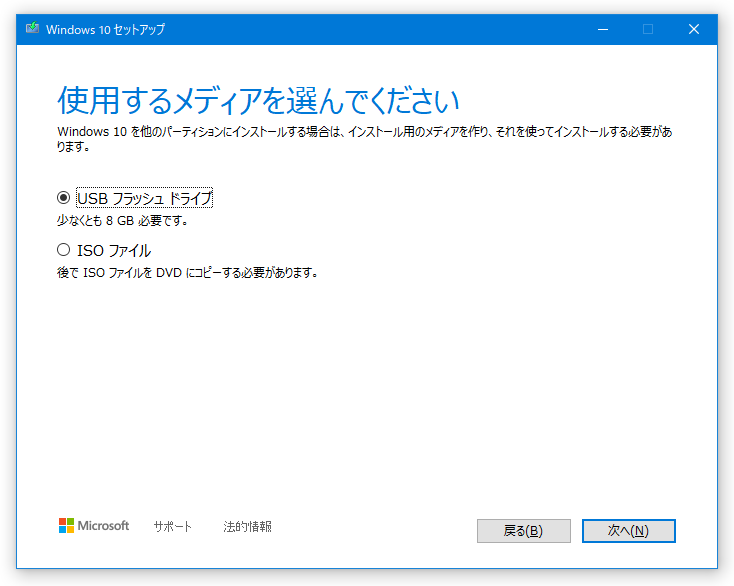Image resolution: width=734 pixels, height=586 pixels.
Task: Click the Windows 10 setup title bar icon
Action: pos(32,28)
